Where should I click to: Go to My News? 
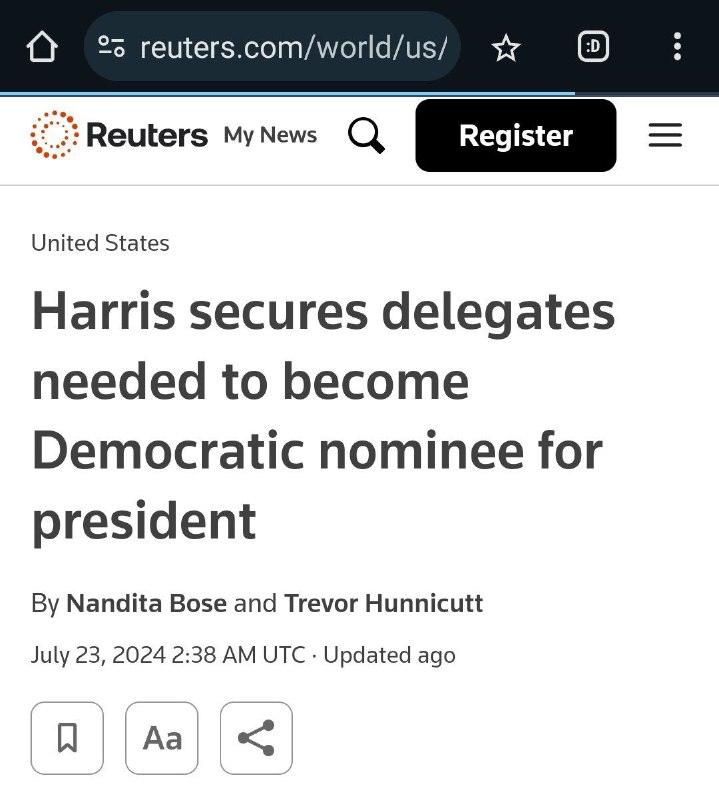(270, 135)
